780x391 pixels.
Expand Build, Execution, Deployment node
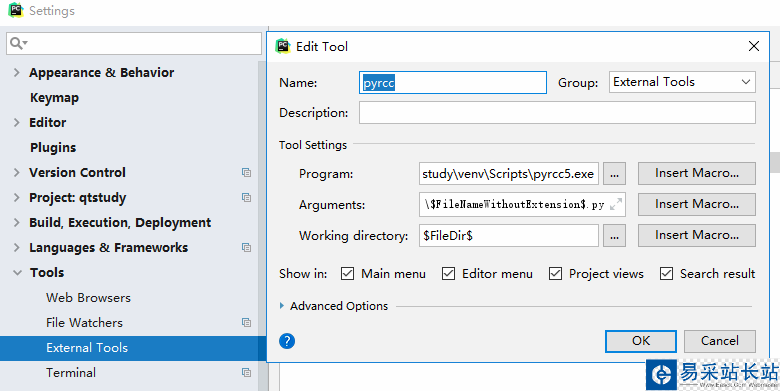click(17, 222)
